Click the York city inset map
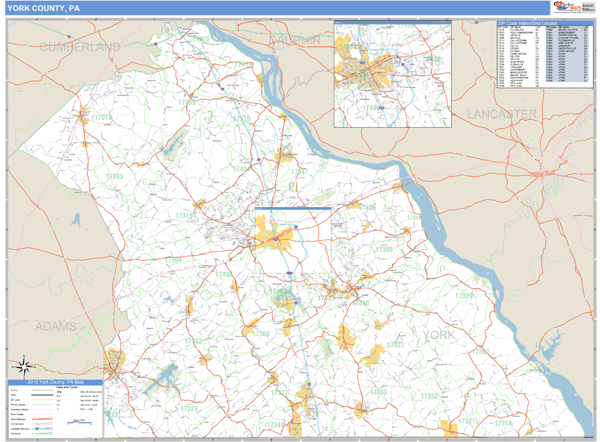Image resolution: width=600 pixels, height=442 pixels. tap(393, 74)
